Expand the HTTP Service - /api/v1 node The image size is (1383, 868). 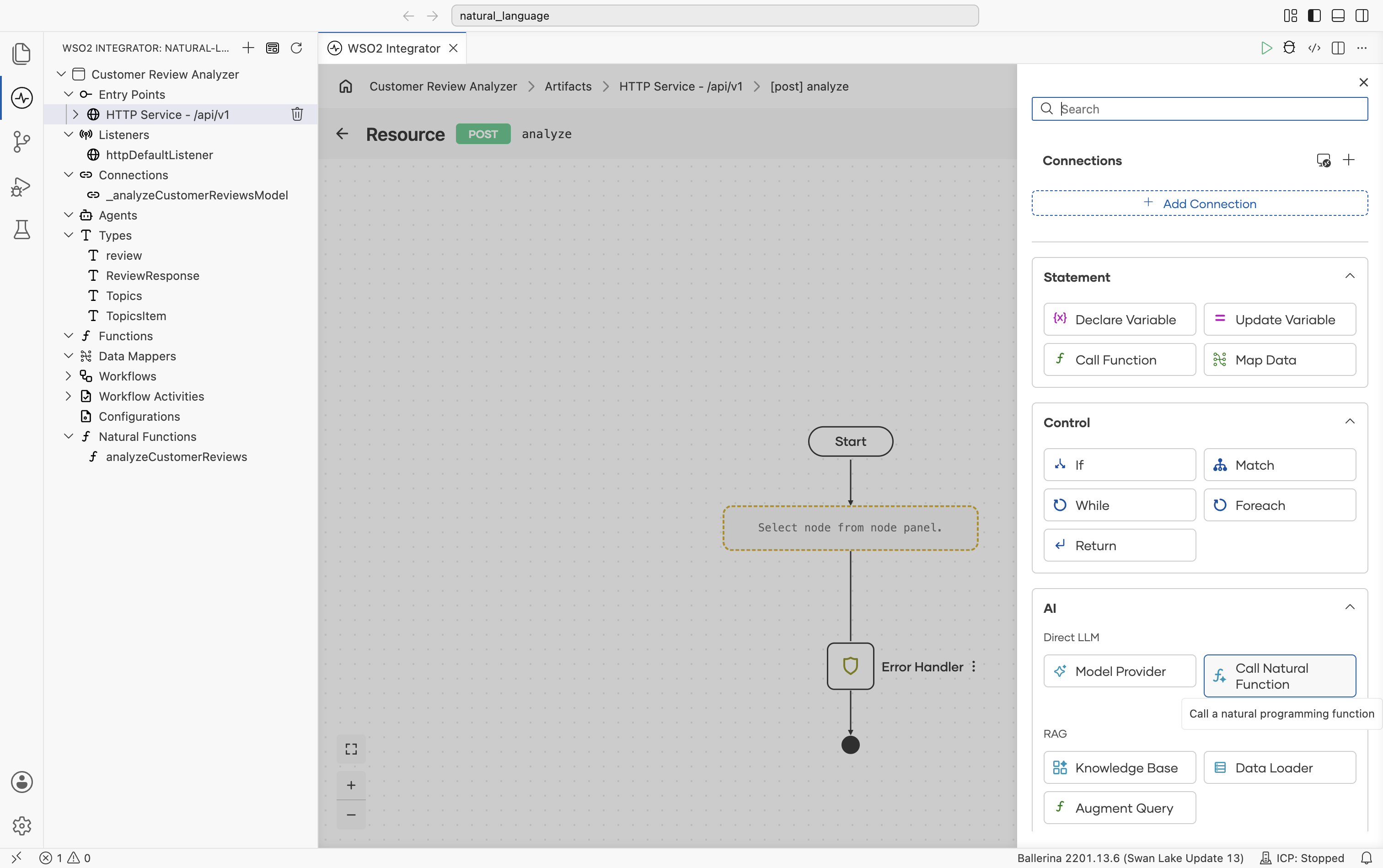tap(76, 114)
